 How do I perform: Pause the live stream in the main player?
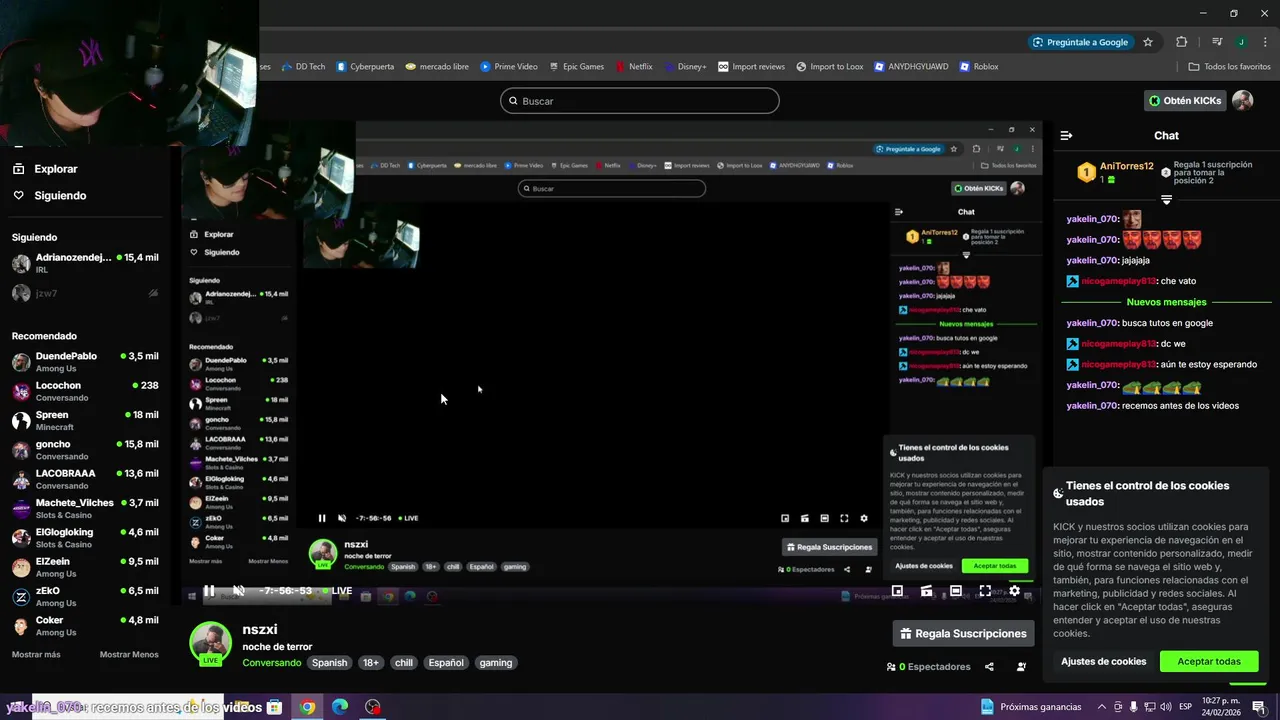(209, 591)
